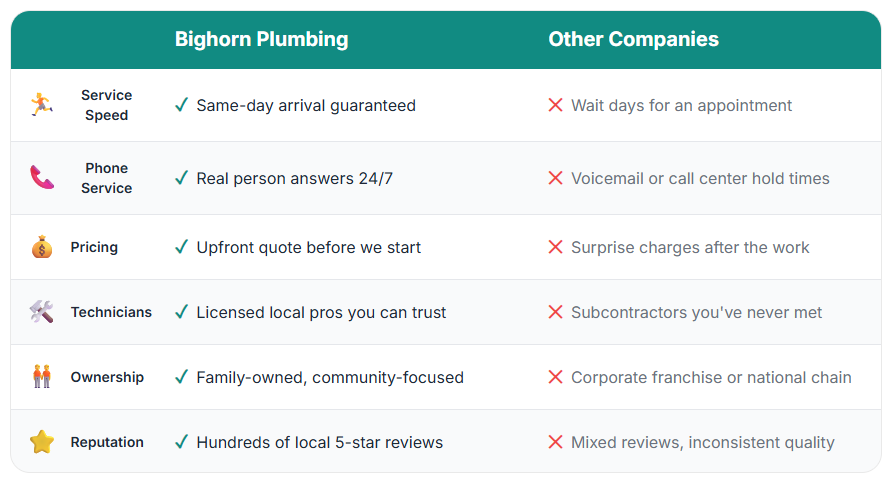The height and width of the screenshot is (483, 891).
Task: Click the hammer and wrench Technicians icon
Action: click(x=41, y=312)
